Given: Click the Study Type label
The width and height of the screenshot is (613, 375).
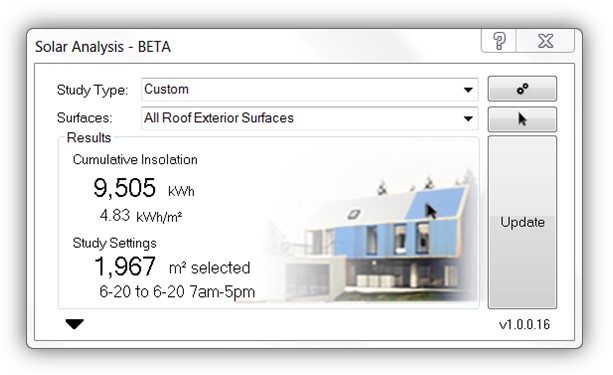Looking at the screenshot, I should (x=92, y=90).
